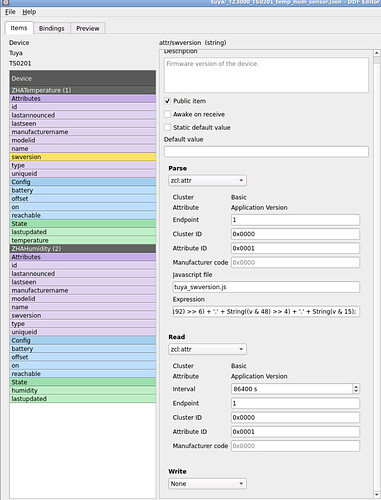Select battery under ZHATemperature Config
This screenshot has width=381, height=500.
tap(83, 190)
